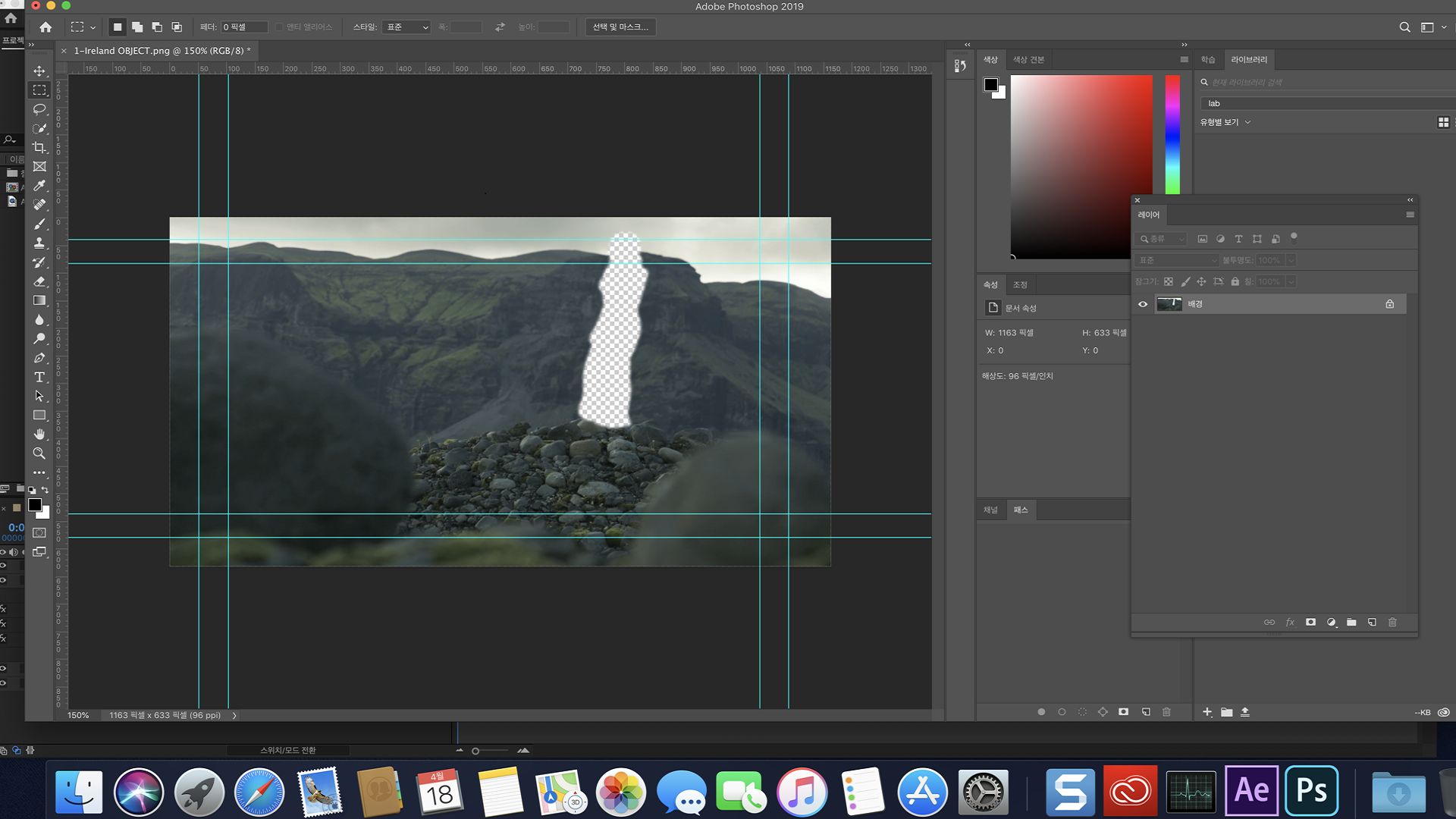Click the 페더 pixel input field
Viewport: 1456px width, 819px height.
coord(243,27)
